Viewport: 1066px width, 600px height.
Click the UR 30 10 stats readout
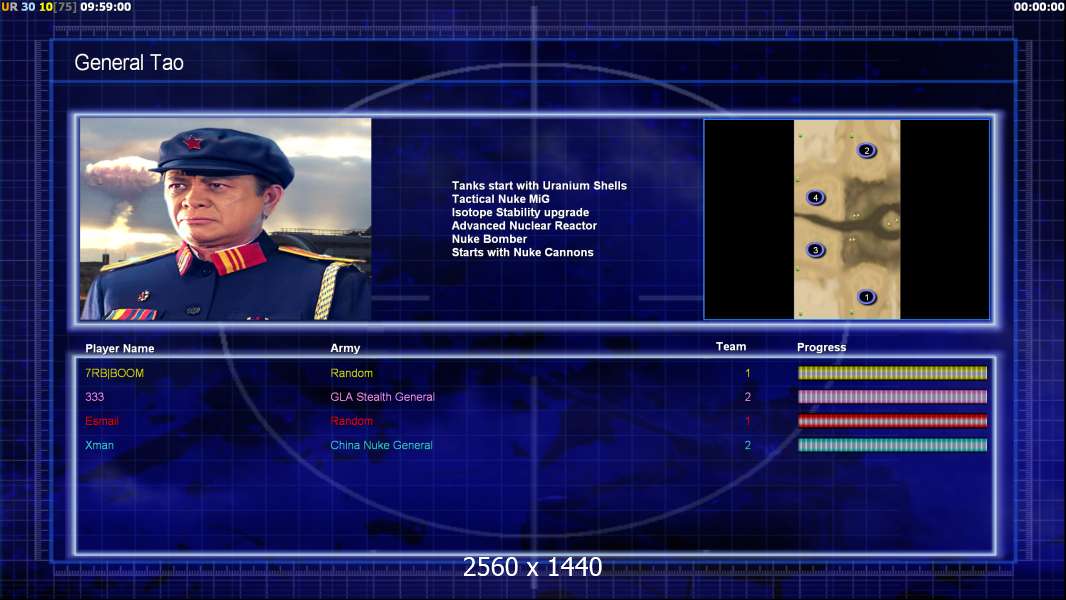pos(39,7)
